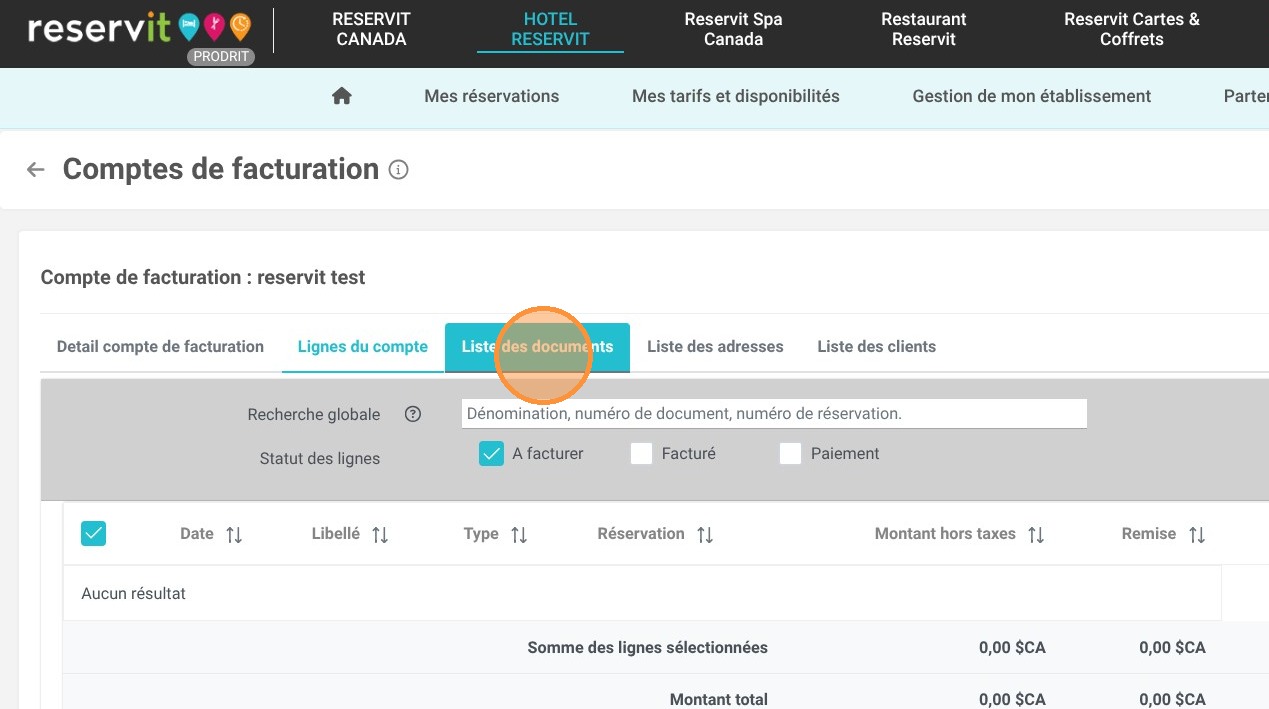Click the reservit logo
The height and width of the screenshot is (709, 1269).
pyautogui.click(x=139, y=28)
